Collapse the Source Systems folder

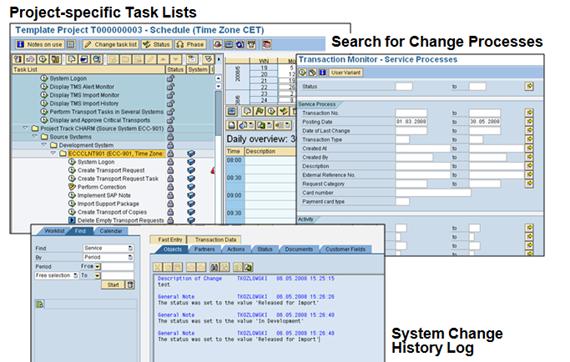[35, 136]
